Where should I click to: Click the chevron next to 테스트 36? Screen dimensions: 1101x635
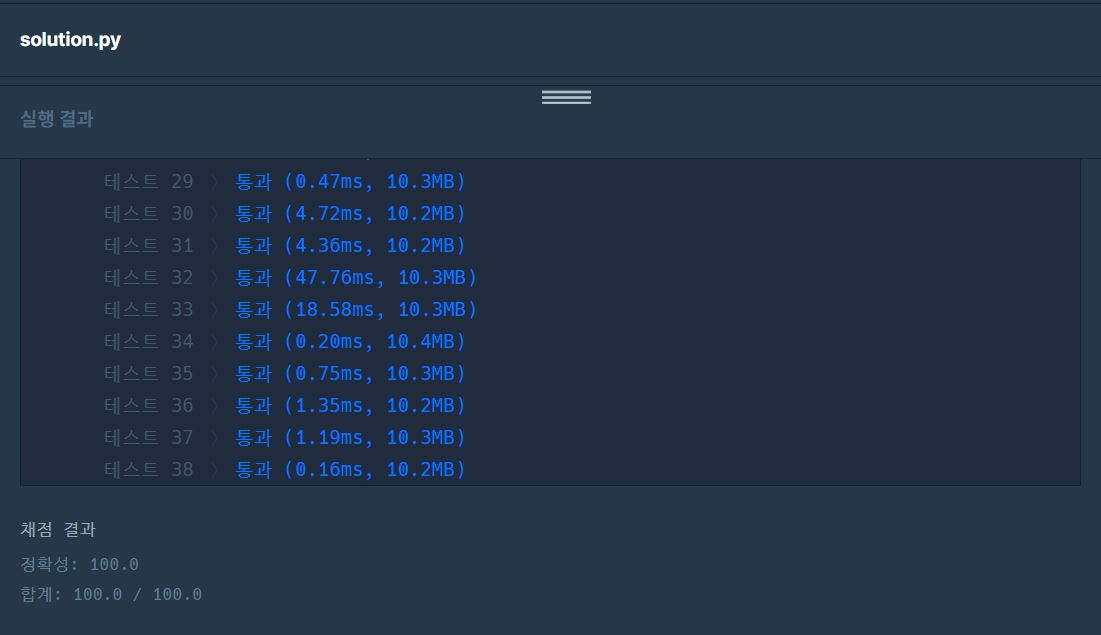[x=215, y=405]
